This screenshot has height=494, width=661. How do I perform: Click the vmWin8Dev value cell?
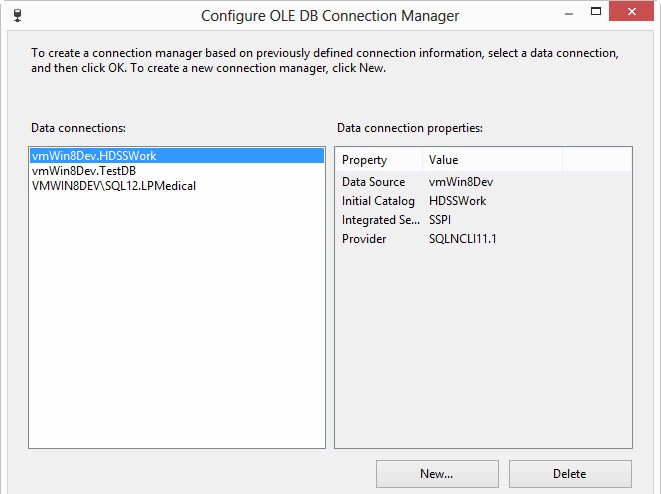[461, 182]
